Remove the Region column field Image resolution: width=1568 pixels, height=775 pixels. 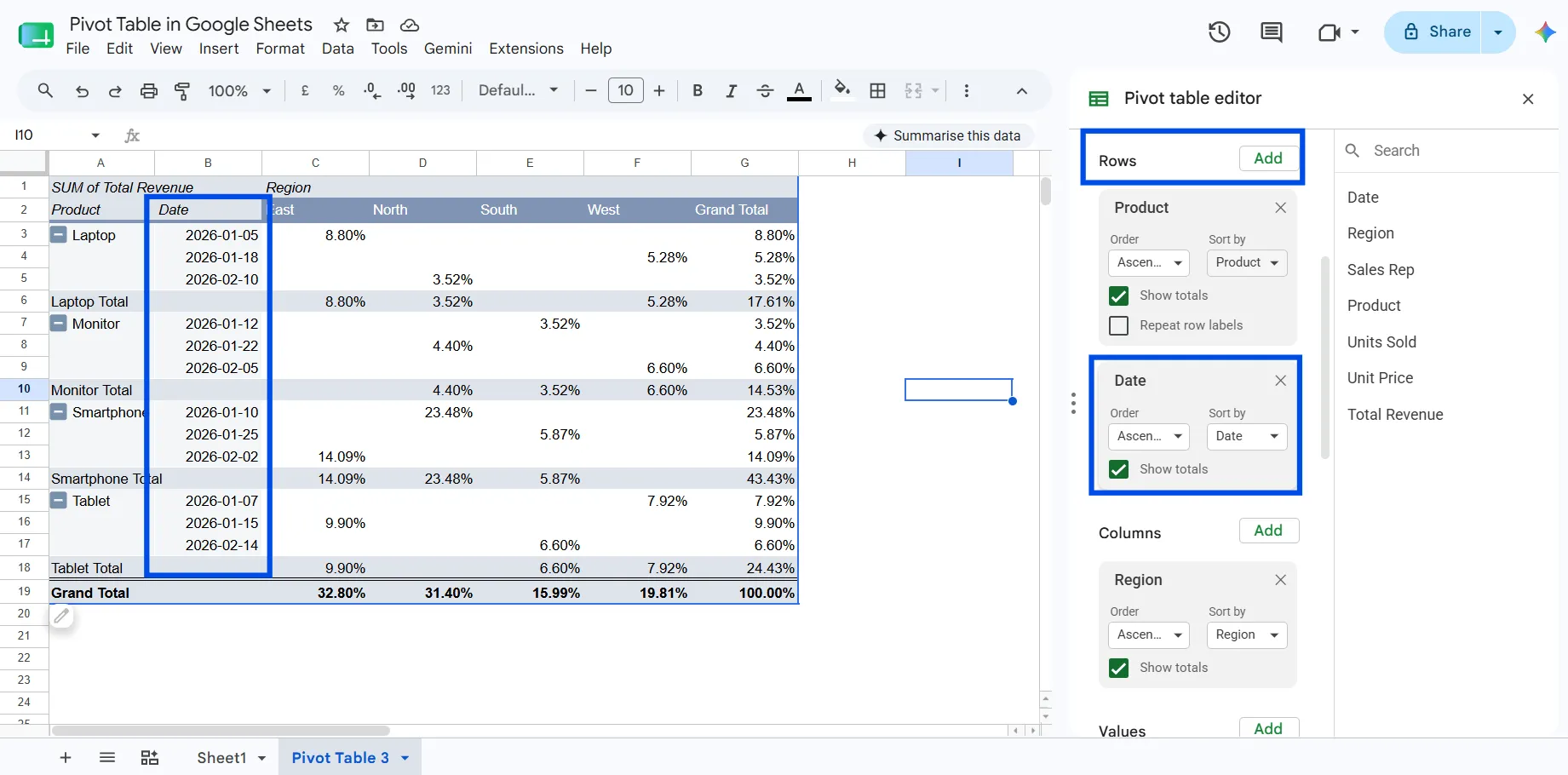(1280, 580)
